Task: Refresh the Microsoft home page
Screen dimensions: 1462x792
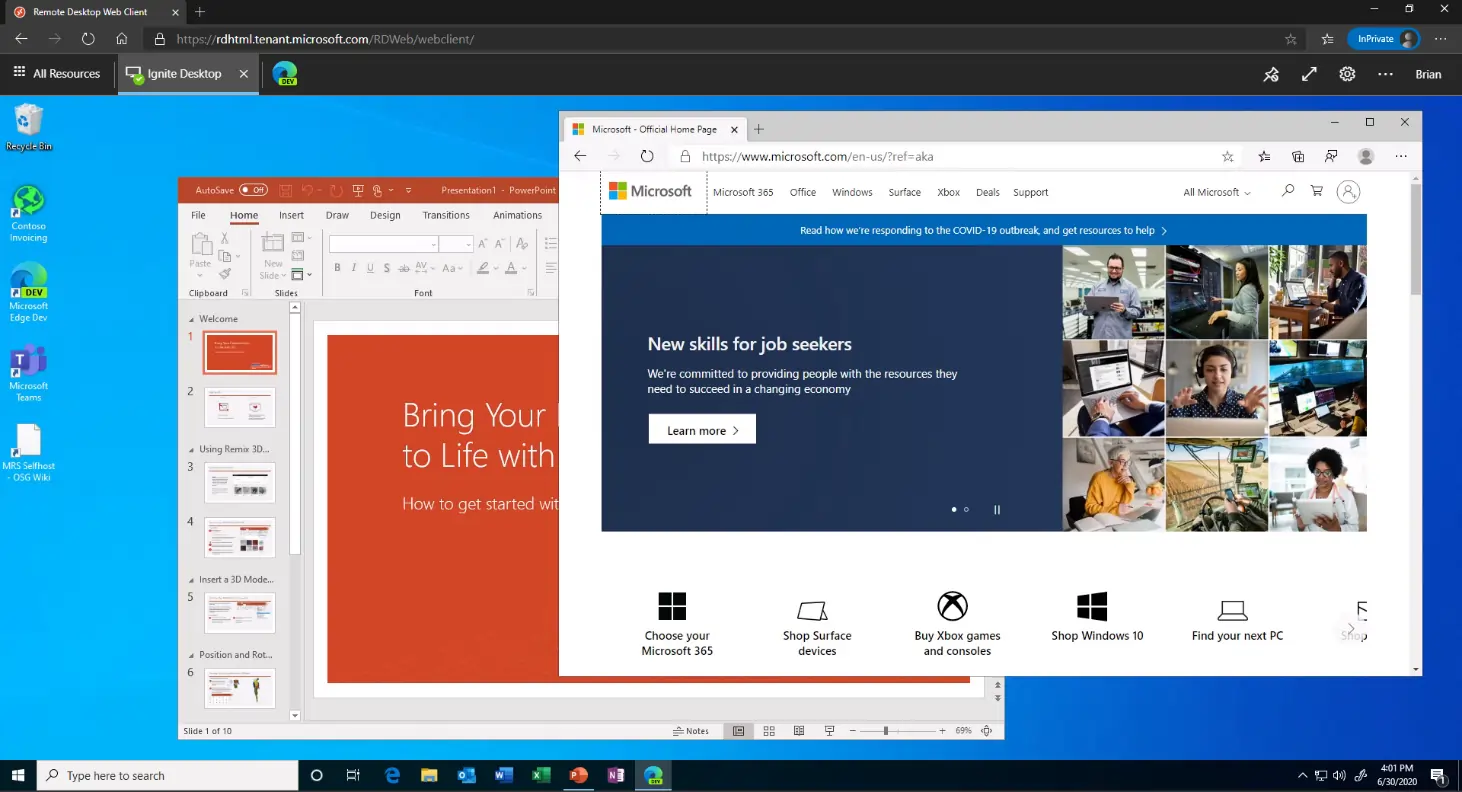Action: click(x=647, y=157)
